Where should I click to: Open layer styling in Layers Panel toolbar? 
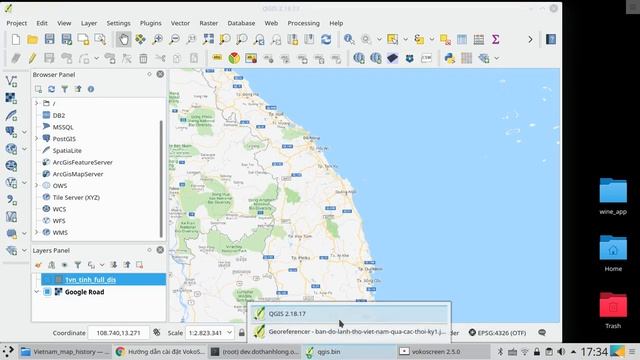click(38, 265)
